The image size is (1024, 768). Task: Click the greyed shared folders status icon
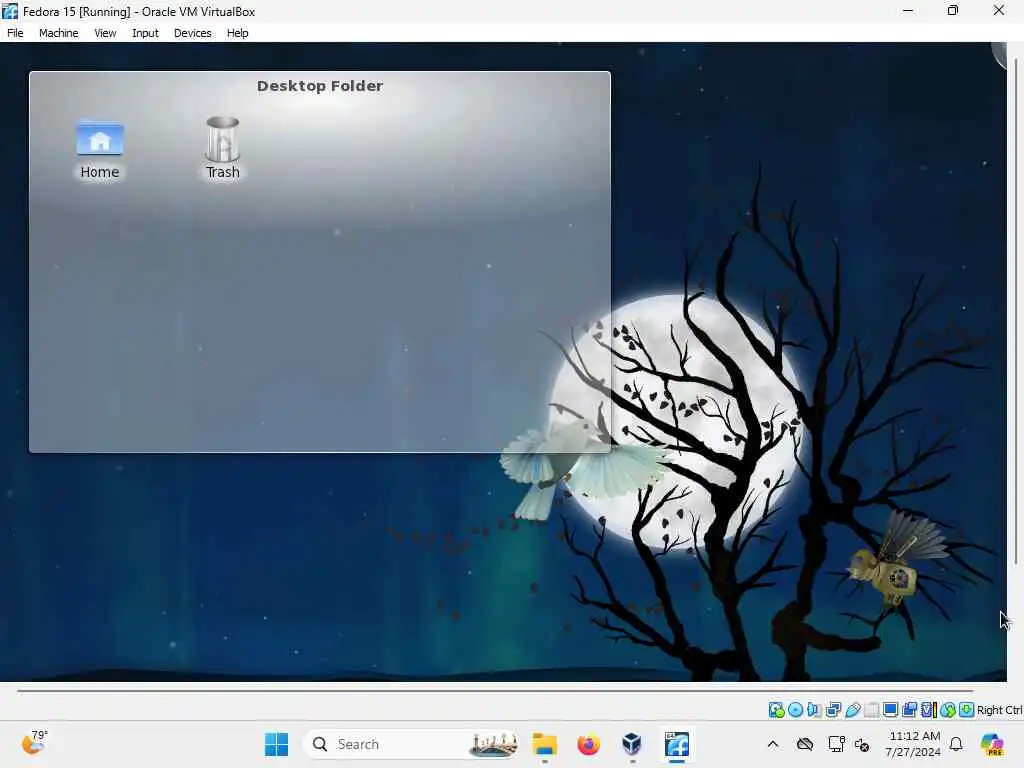click(871, 710)
